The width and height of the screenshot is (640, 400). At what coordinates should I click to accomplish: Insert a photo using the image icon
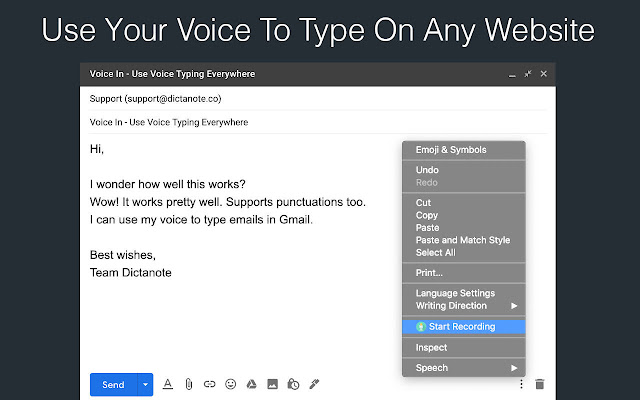[272, 384]
